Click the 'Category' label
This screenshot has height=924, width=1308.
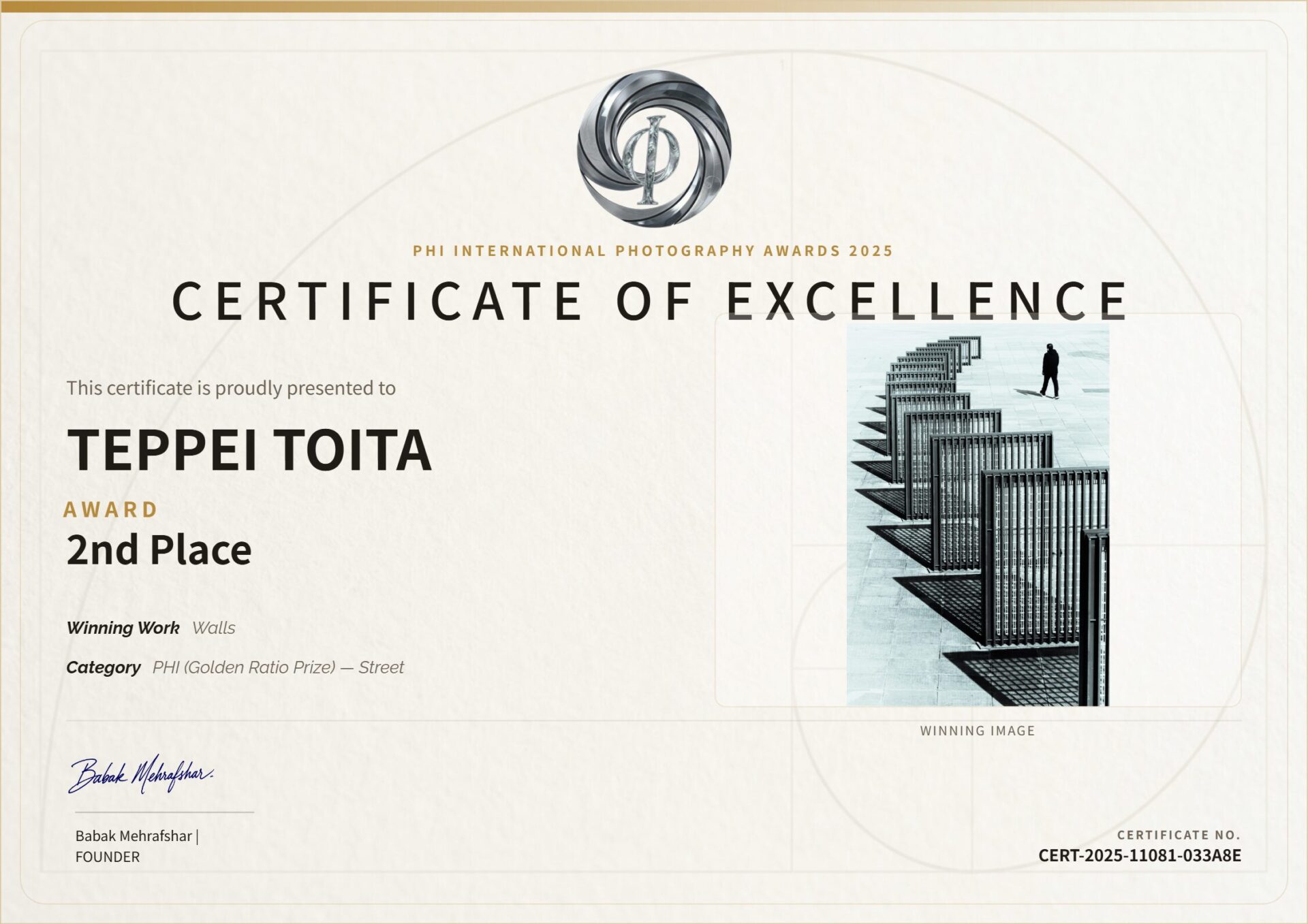click(104, 667)
